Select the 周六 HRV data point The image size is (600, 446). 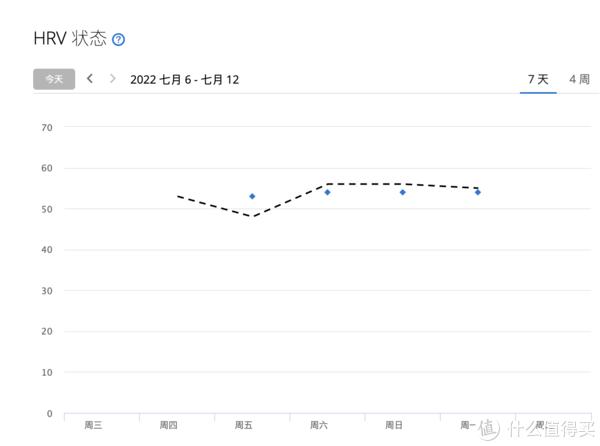tap(327, 192)
